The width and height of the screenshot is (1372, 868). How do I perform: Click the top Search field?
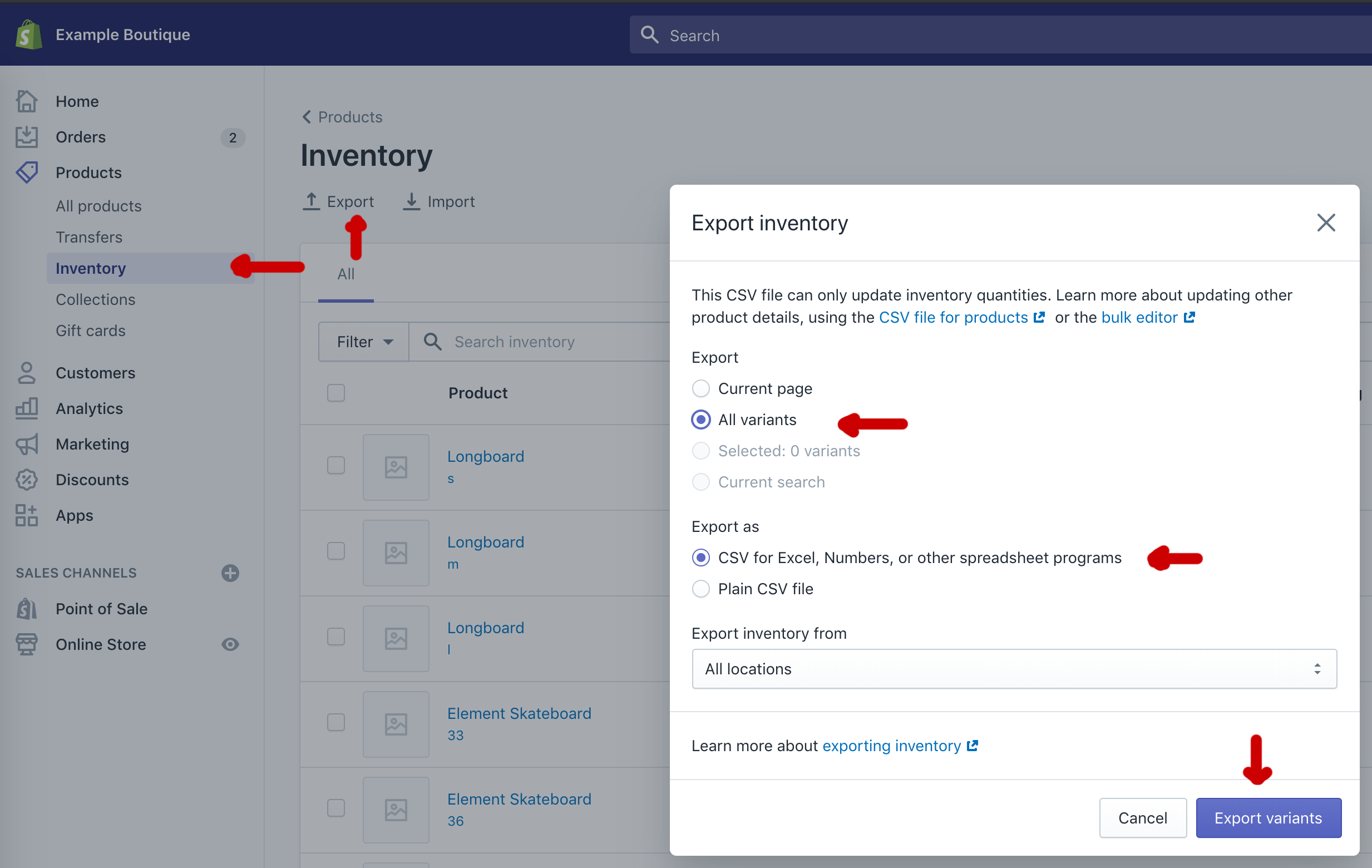(1000, 34)
